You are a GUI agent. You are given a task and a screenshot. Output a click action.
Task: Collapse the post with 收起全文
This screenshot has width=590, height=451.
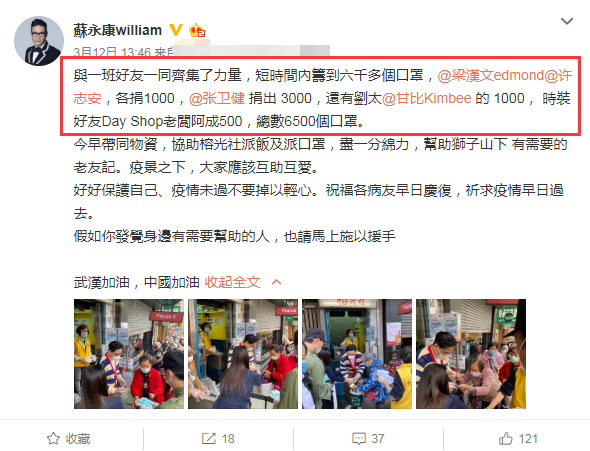pyautogui.click(x=232, y=282)
